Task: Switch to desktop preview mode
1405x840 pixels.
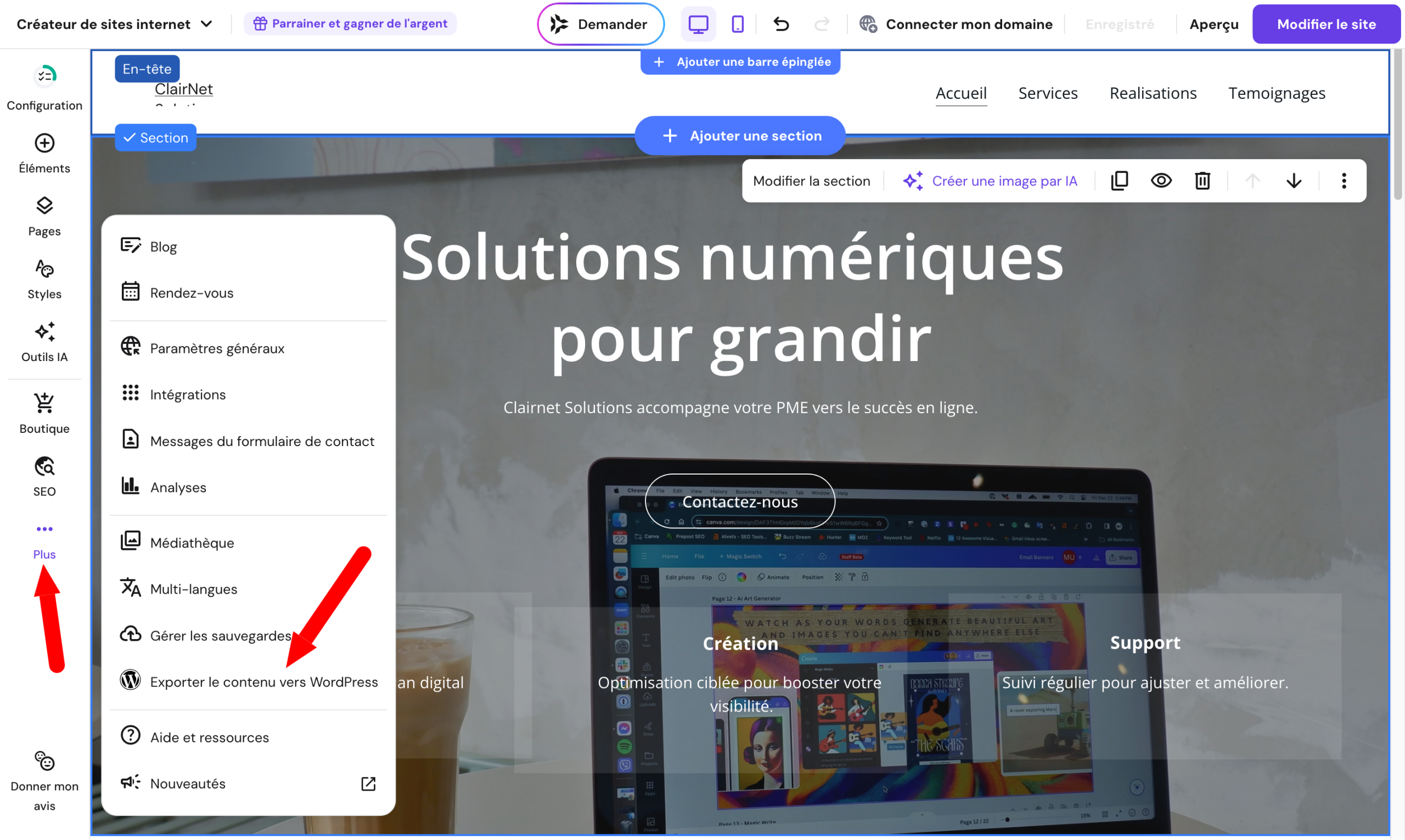Action: tap(698, 24)
